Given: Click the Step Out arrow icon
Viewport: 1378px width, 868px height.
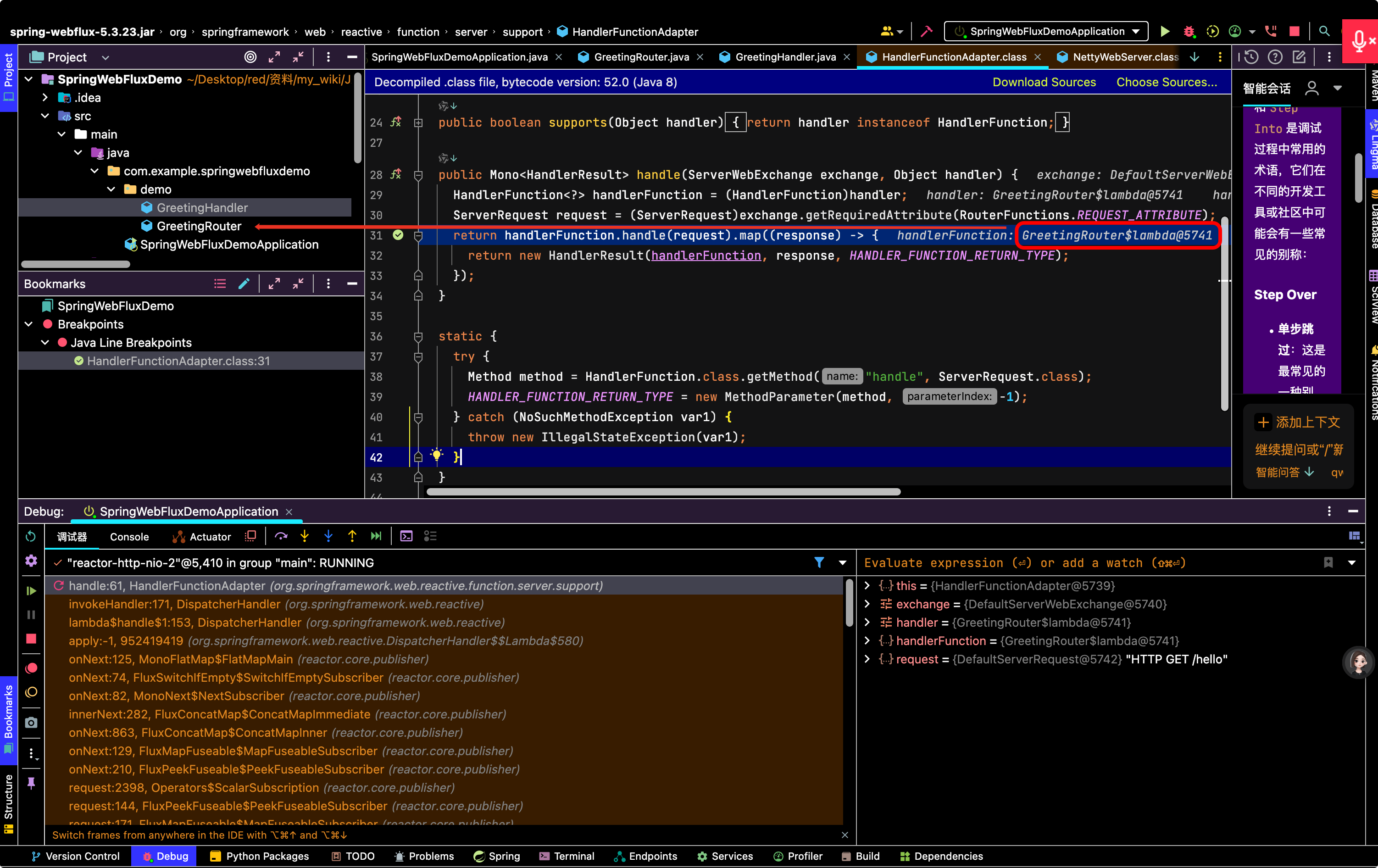Looking at the screenshot, I should click(352, 536).
